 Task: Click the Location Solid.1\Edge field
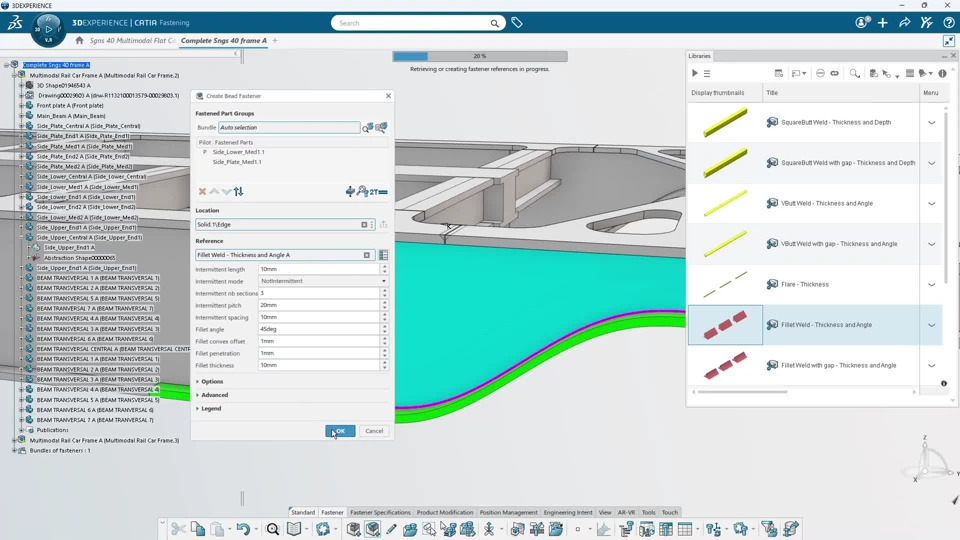[x=285, y=225]
